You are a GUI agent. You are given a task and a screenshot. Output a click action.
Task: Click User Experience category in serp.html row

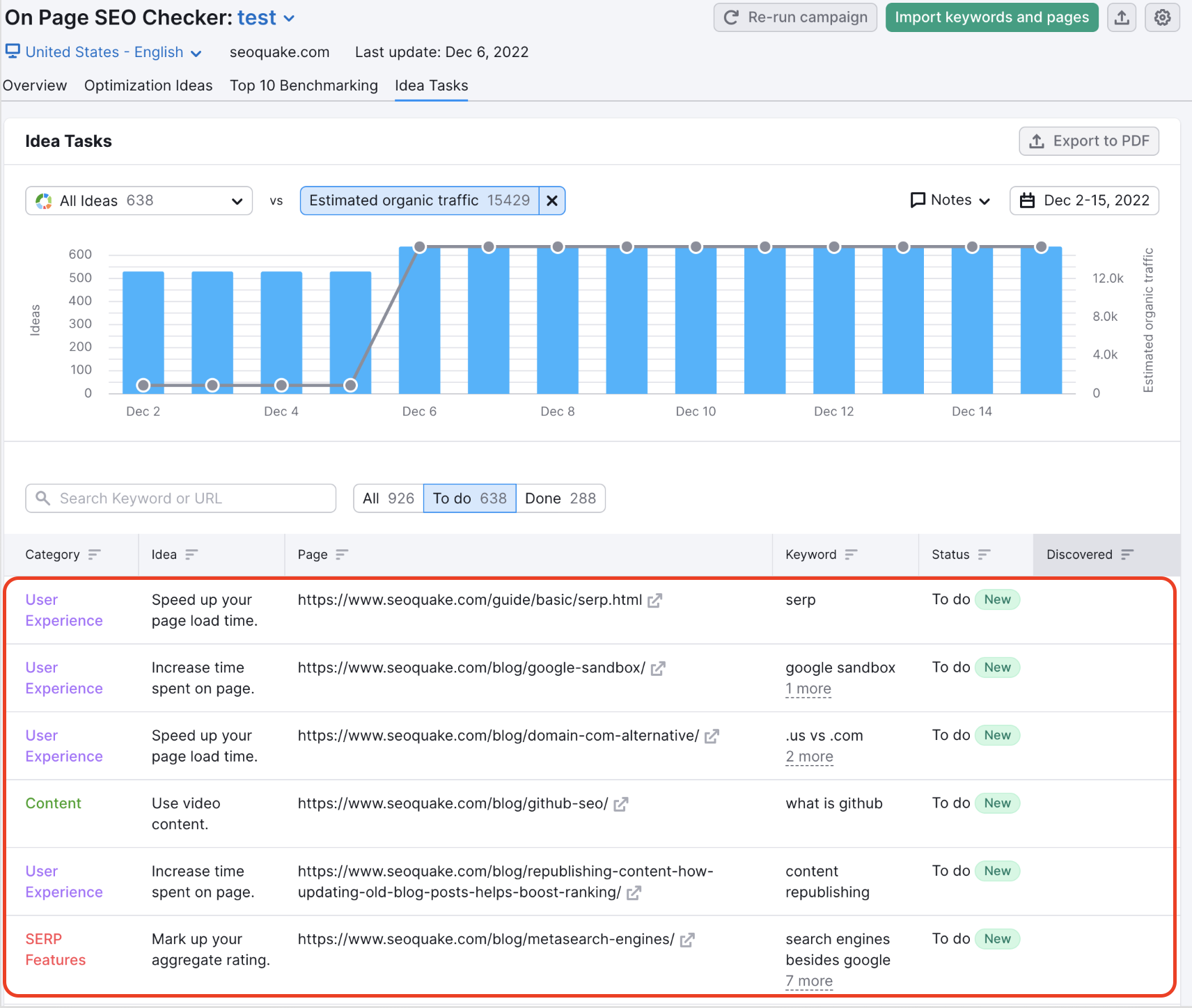point(64,611)
